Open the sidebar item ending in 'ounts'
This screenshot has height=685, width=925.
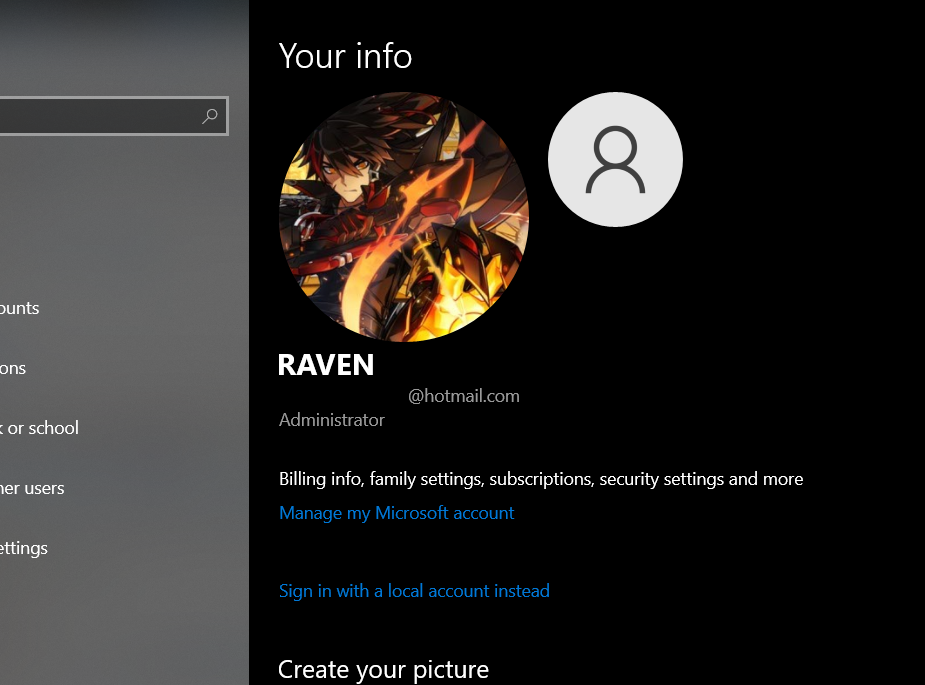19,308
